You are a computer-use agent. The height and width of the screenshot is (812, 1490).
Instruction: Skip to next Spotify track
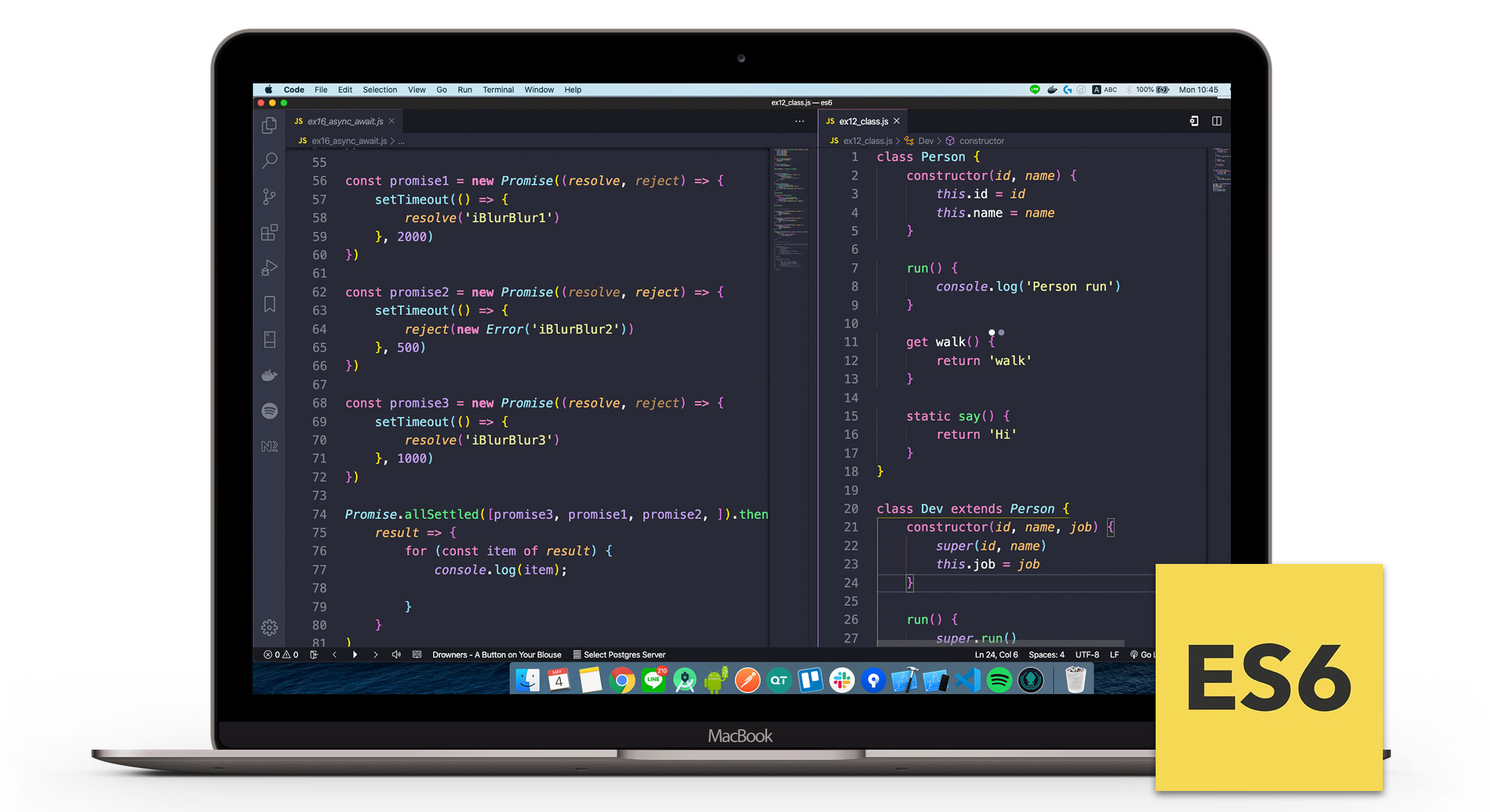point(375,655)
